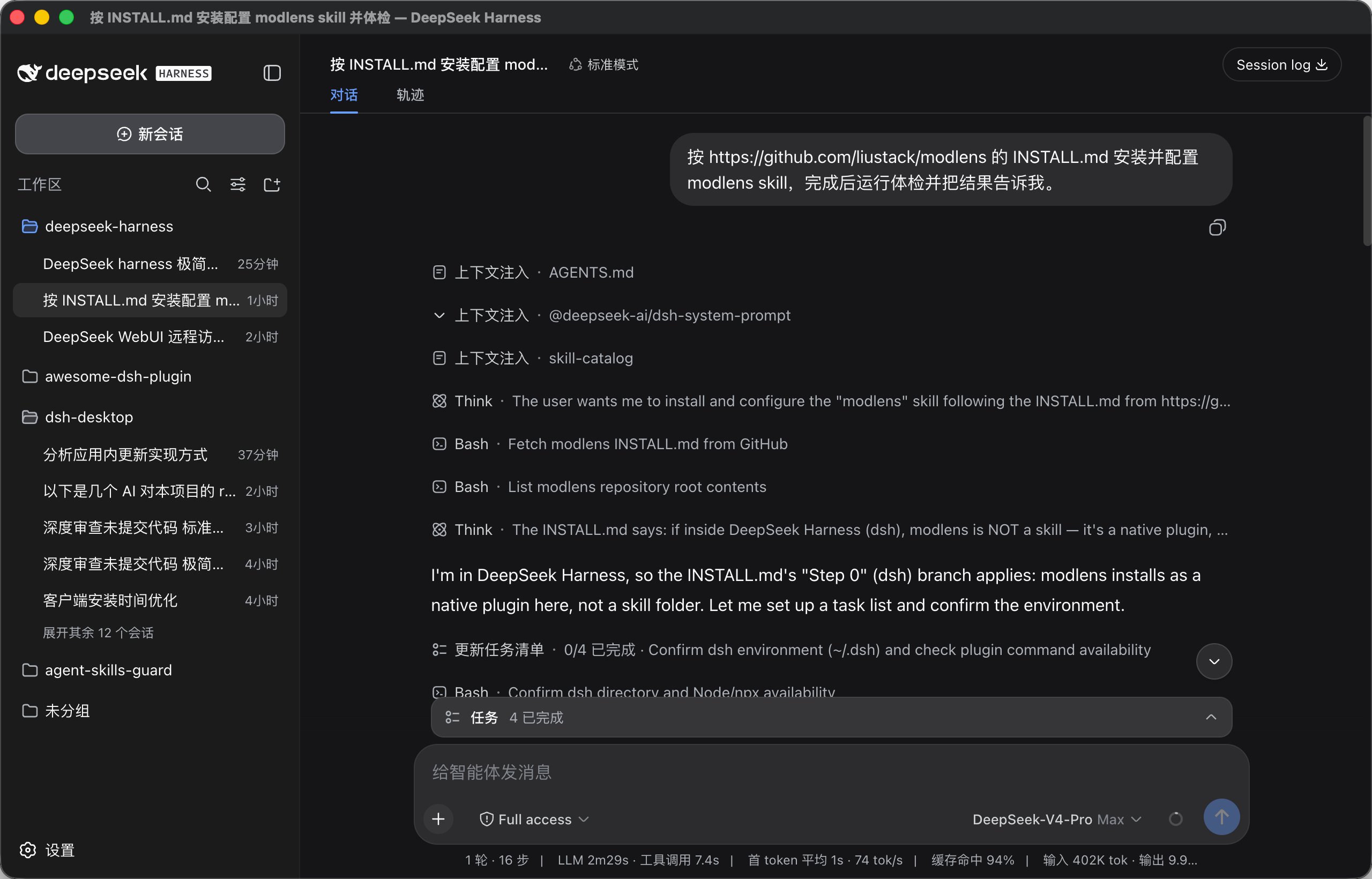Search workspaces with the magnifier icon

[203, 184]
